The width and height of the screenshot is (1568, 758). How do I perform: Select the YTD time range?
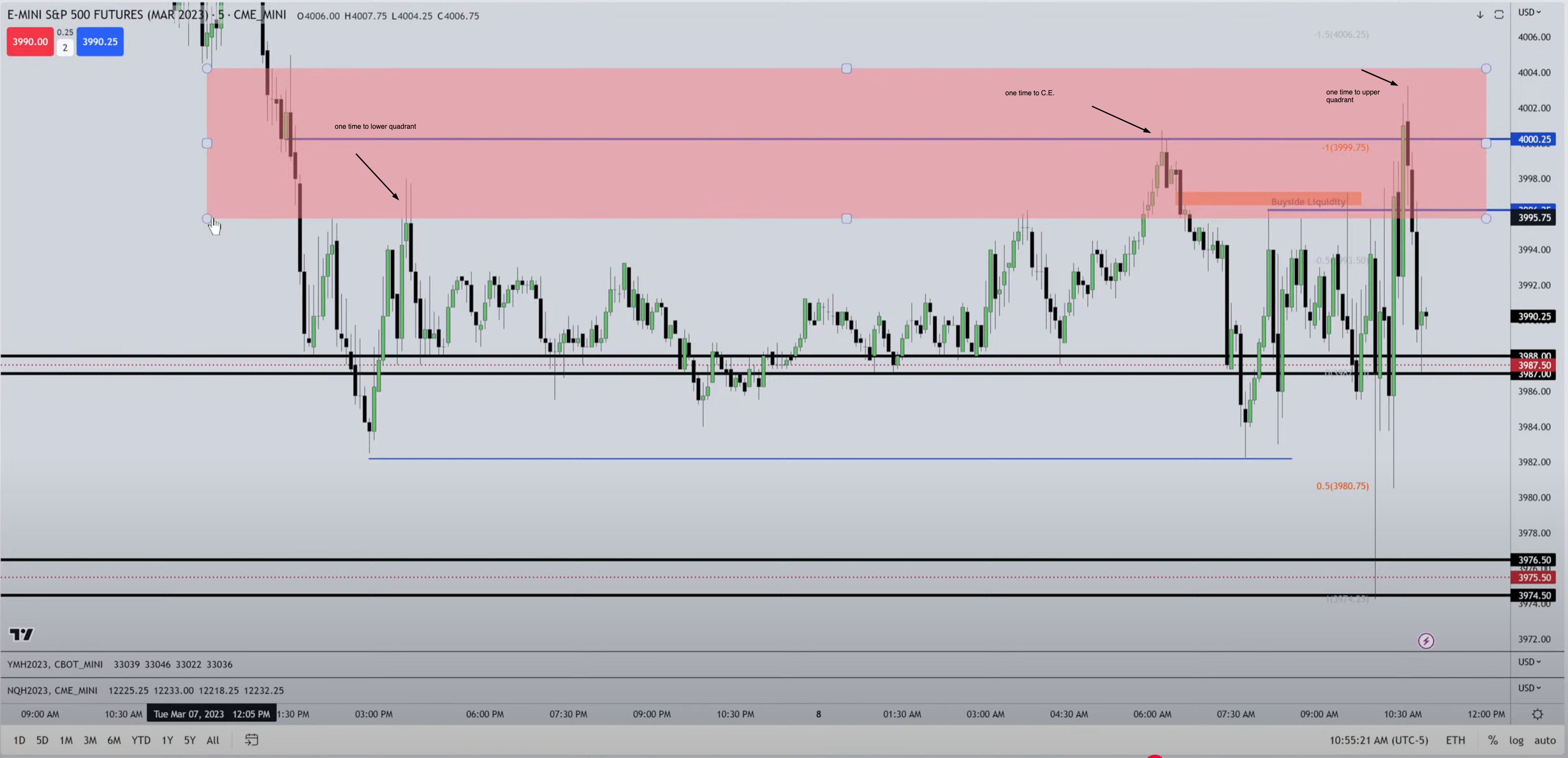pyautogui.click(x=141, y=740)
